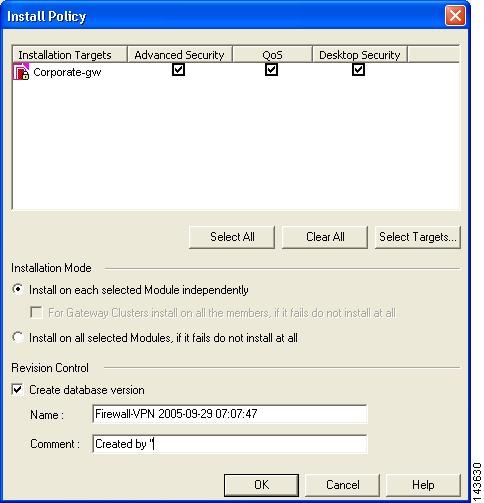
Task: Close the Install Policy dialog
Action: [455, 16]
